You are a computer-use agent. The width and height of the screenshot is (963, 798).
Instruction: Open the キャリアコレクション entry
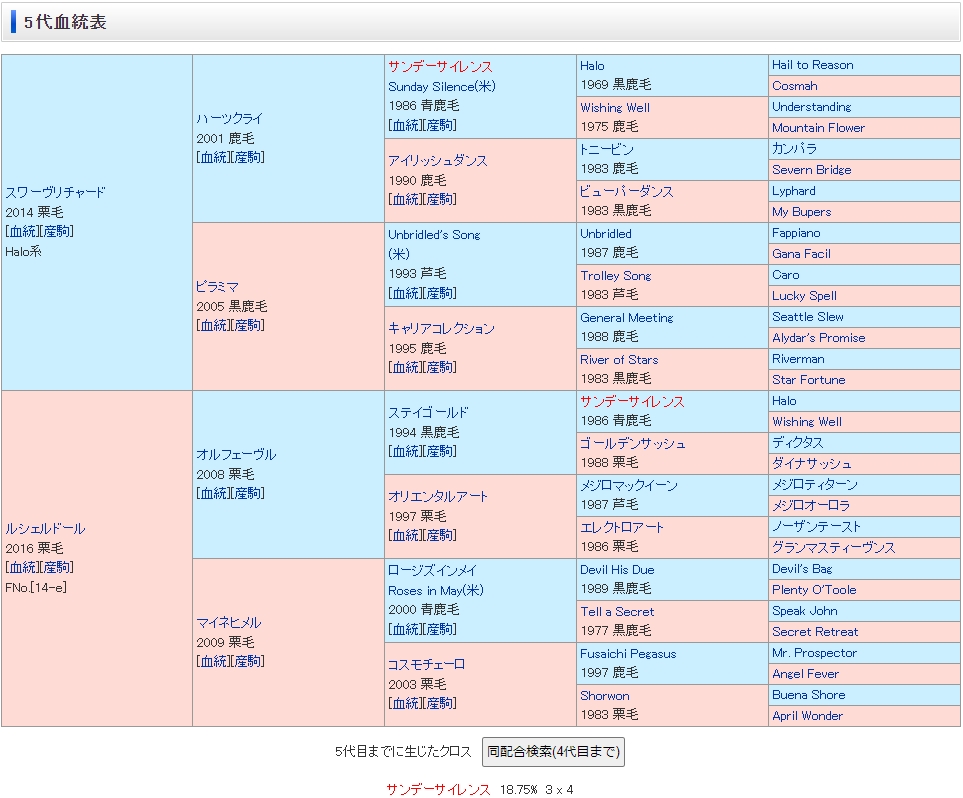441,328
